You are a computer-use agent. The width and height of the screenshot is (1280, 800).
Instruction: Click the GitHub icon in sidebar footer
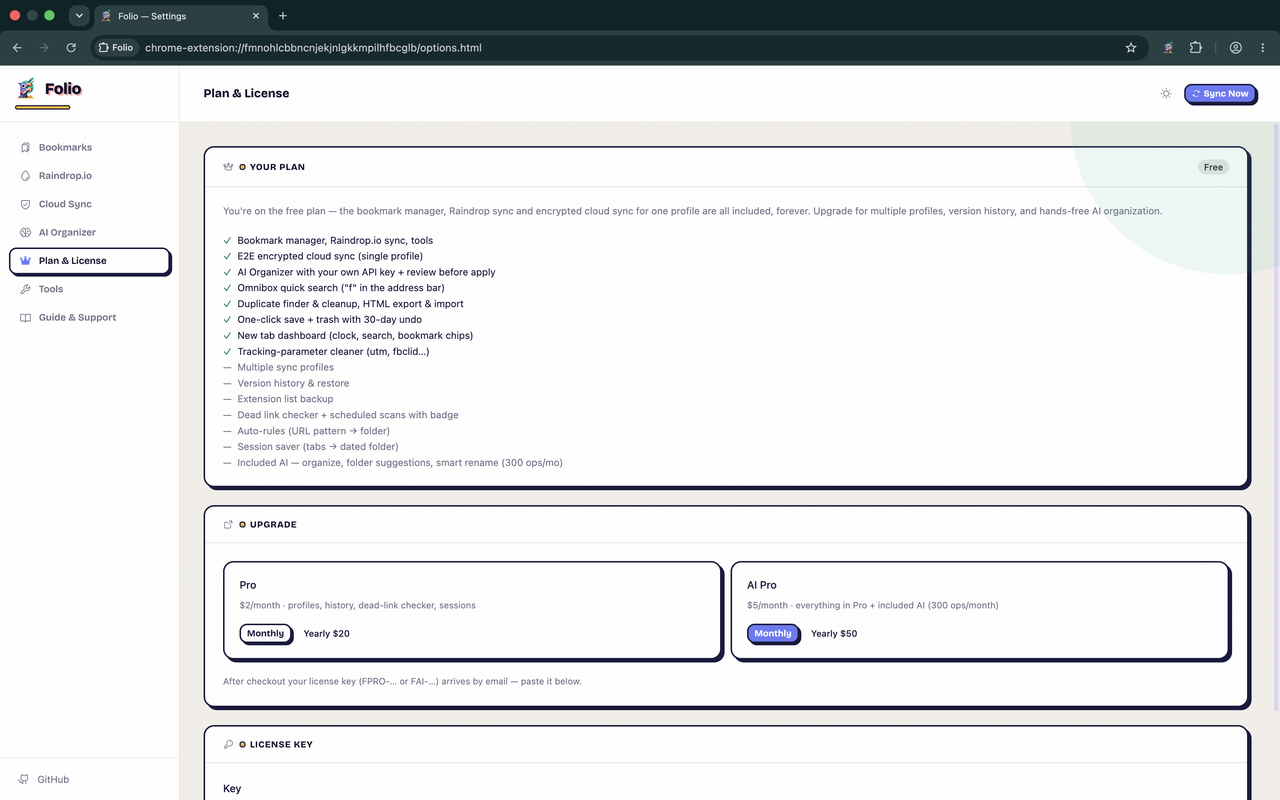pyautogui.click(x=24, y=779)
